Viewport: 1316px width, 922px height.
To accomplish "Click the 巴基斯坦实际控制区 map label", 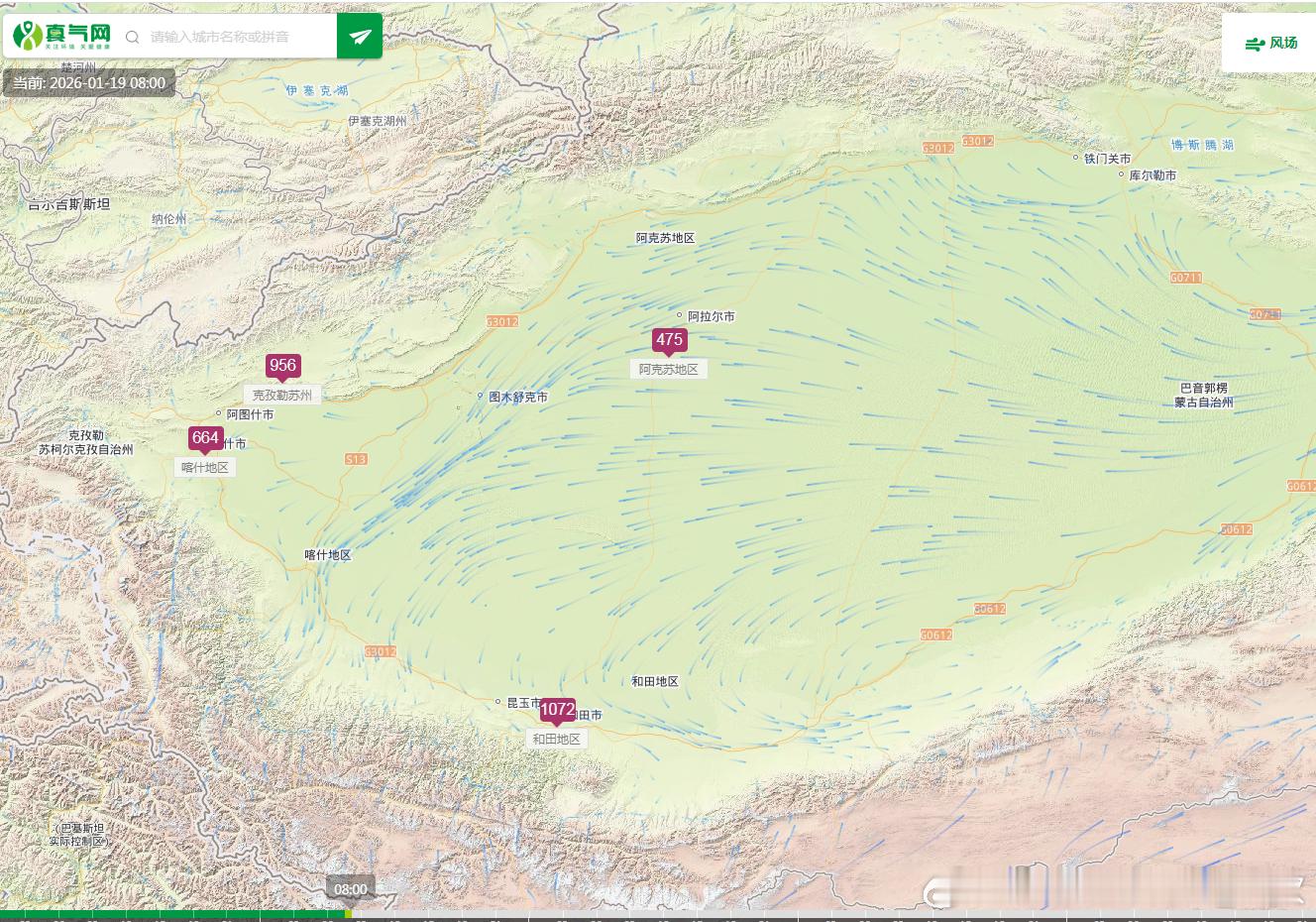I will (x=77, y=834).
